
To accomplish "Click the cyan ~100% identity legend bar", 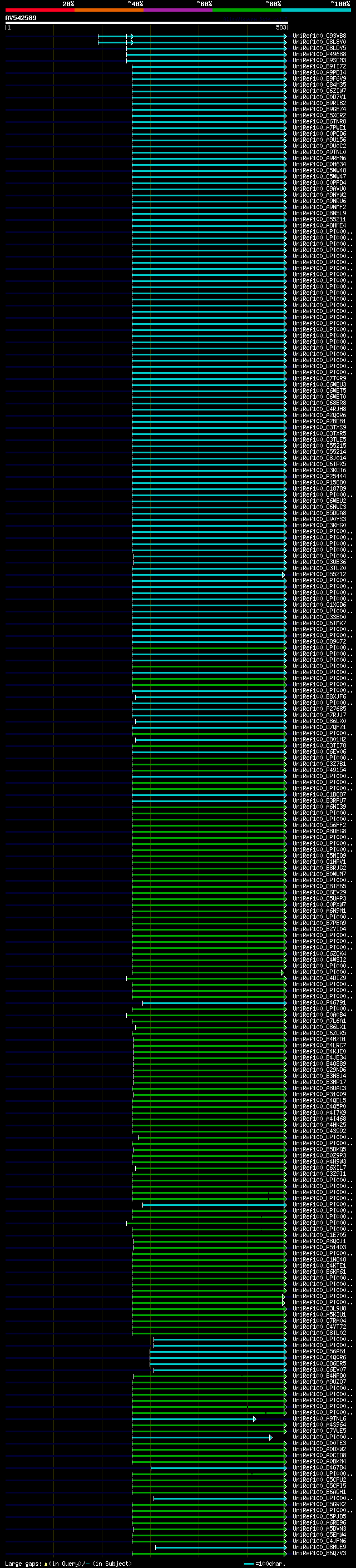I will [316, 10].
